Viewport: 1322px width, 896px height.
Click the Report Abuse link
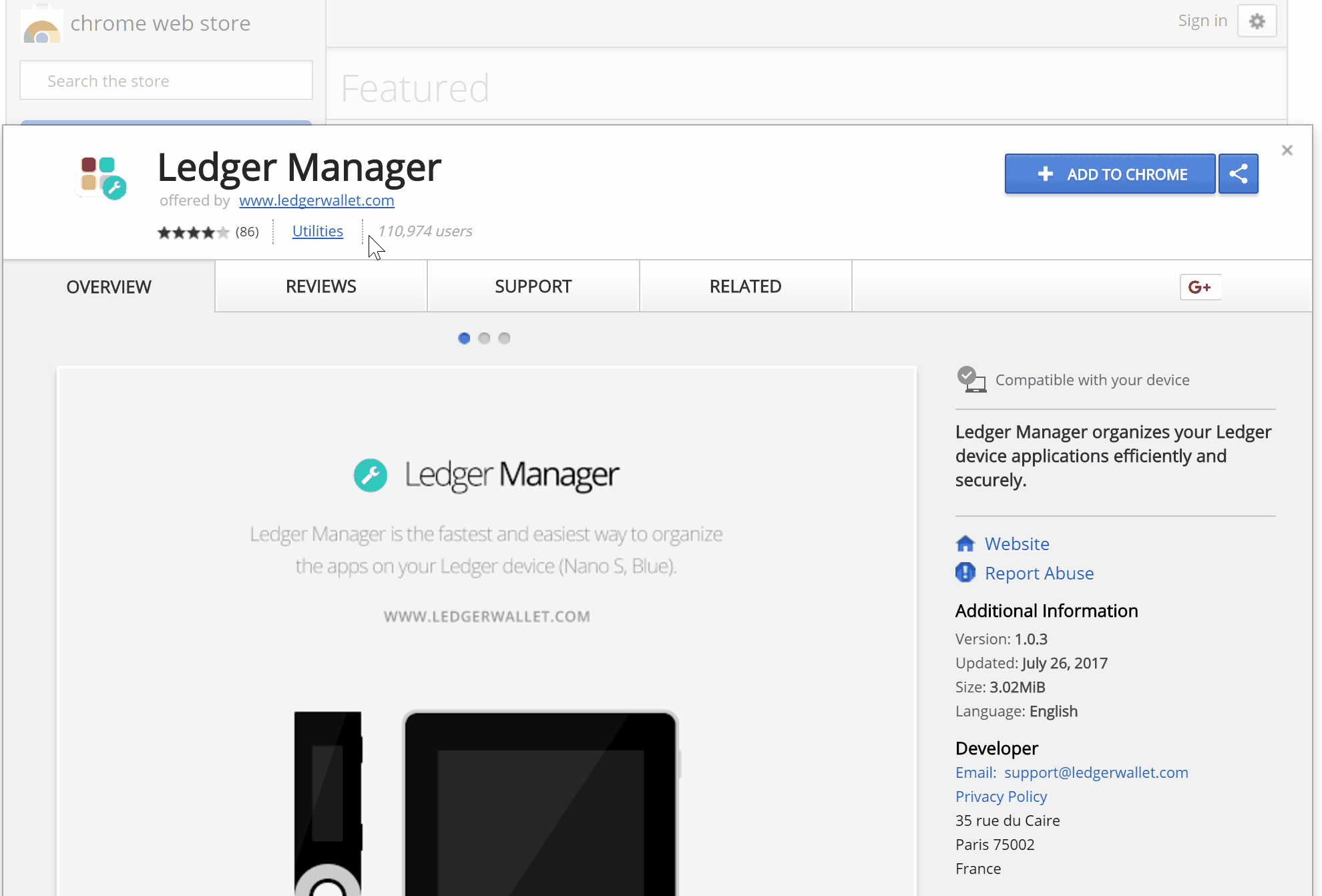1039,572
